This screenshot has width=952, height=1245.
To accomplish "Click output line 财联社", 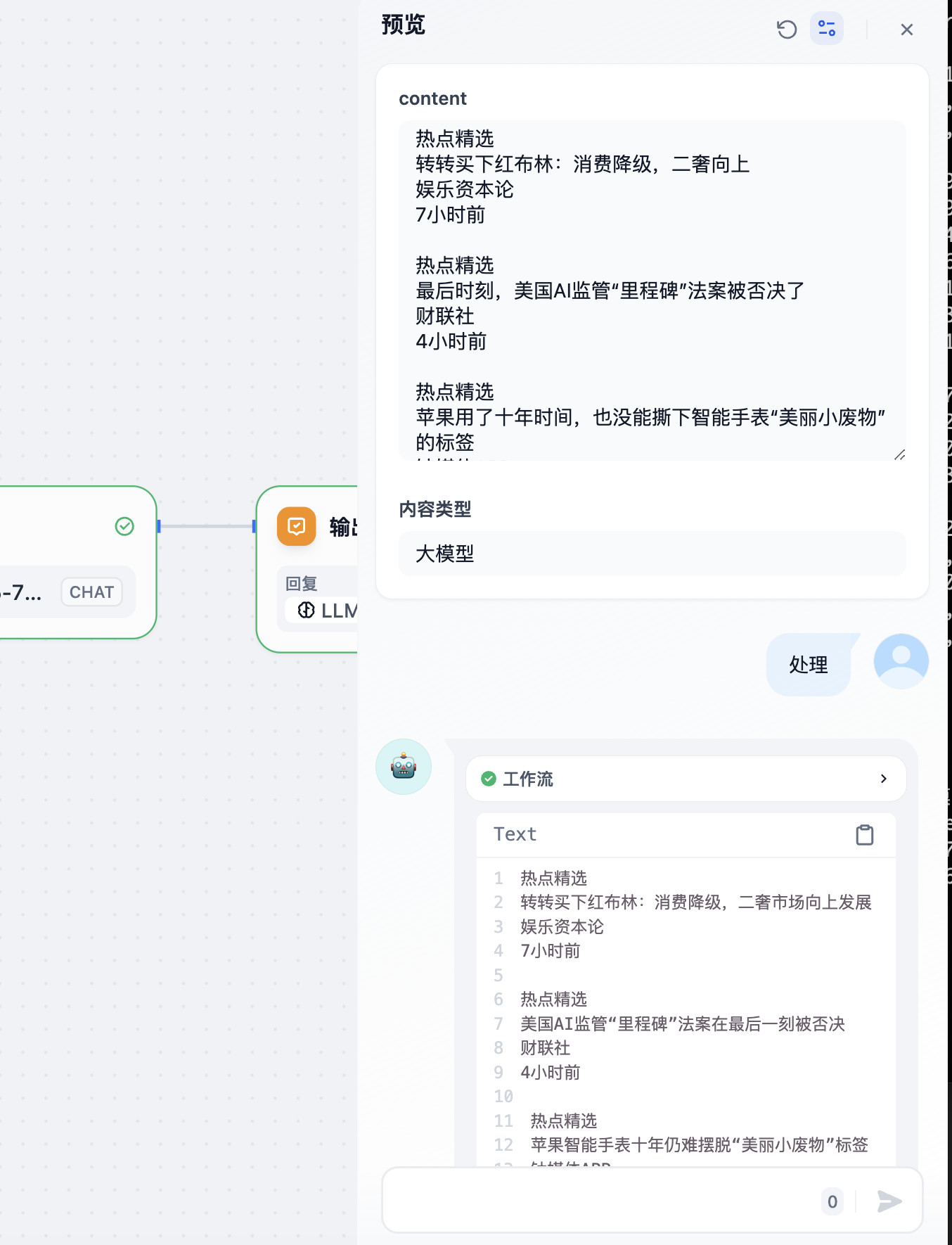I will (546, 1048).
